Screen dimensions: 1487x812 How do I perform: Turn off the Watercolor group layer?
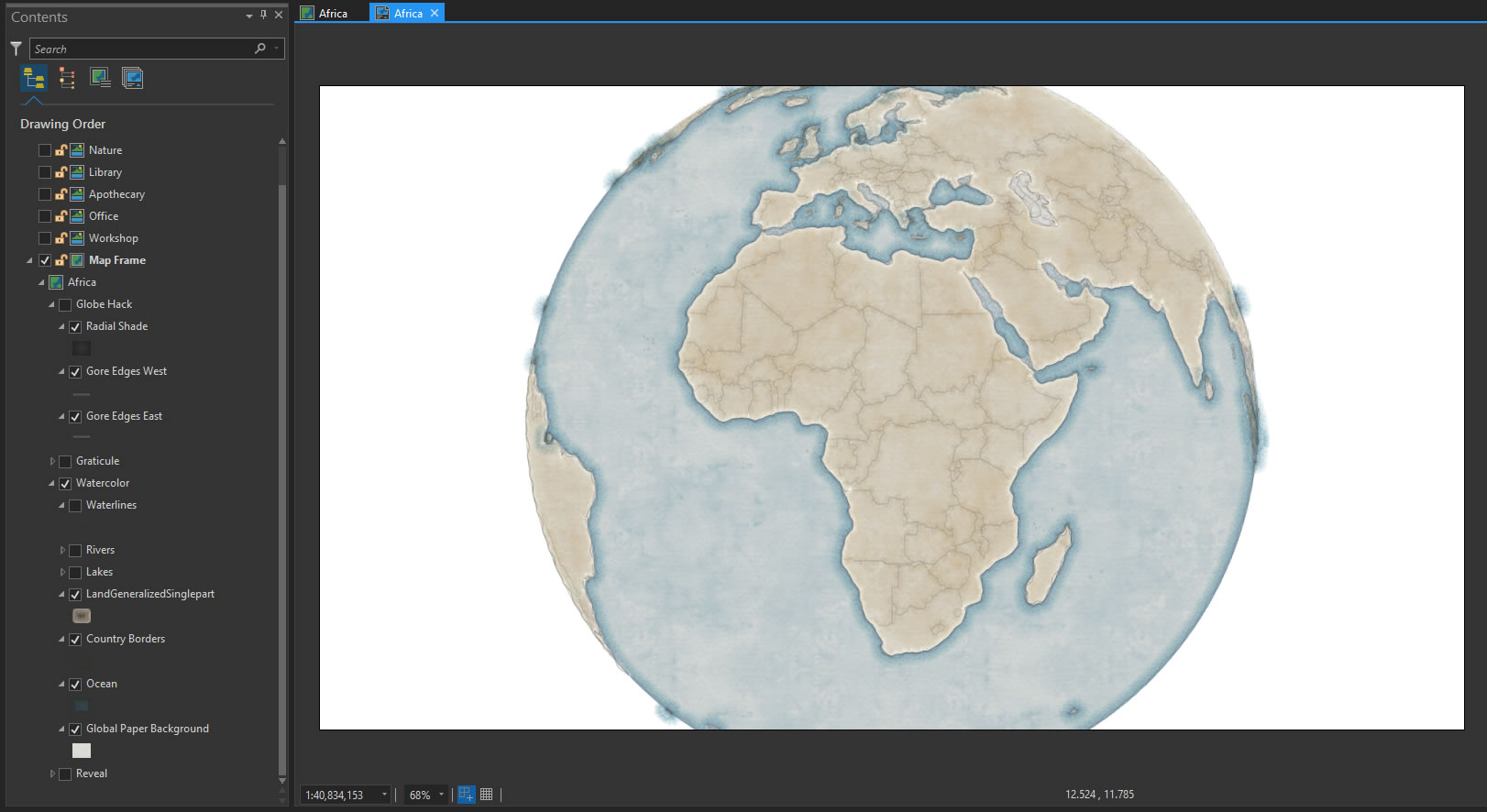point(65,484)
